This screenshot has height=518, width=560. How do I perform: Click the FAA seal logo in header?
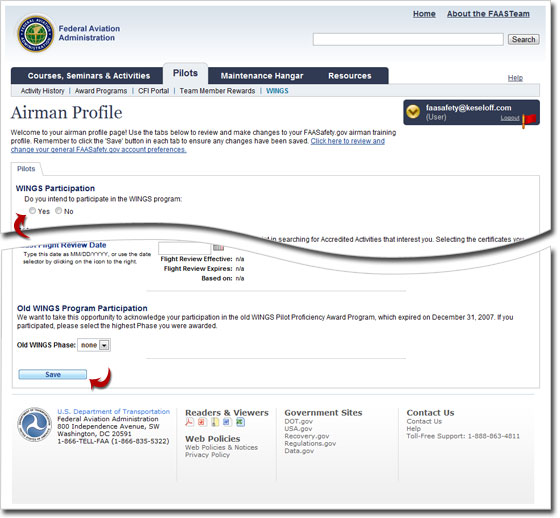pyautogui.click(x=36, y=34)
